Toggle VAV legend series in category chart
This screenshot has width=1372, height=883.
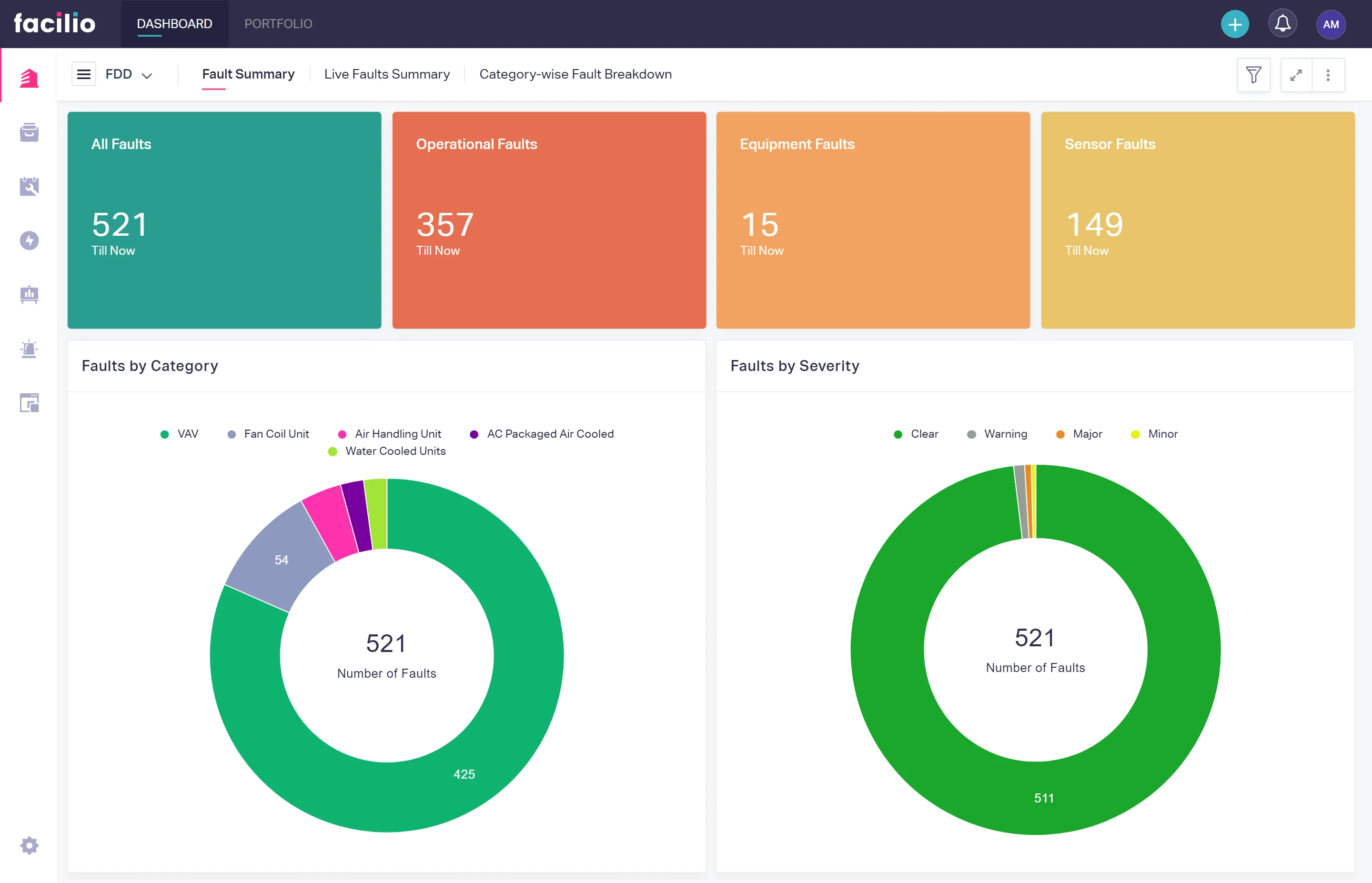click(x=180, y=434)
